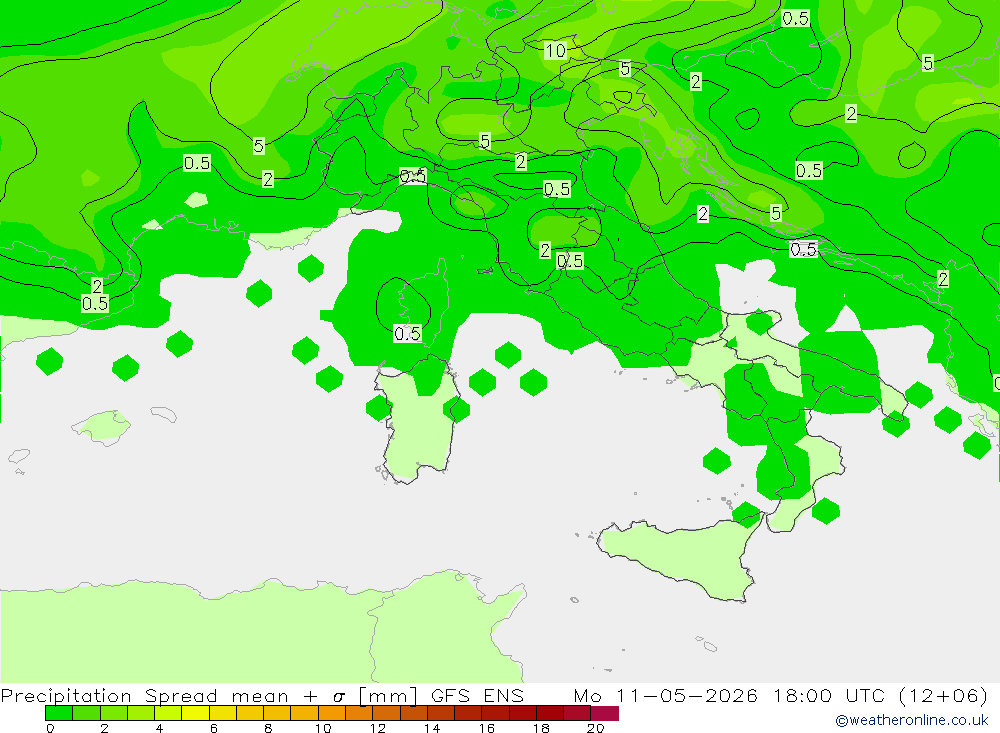Screen dimensions: 1000x733
Task: Click the legend tick label "4"
Action: click(x=159, y=728)
